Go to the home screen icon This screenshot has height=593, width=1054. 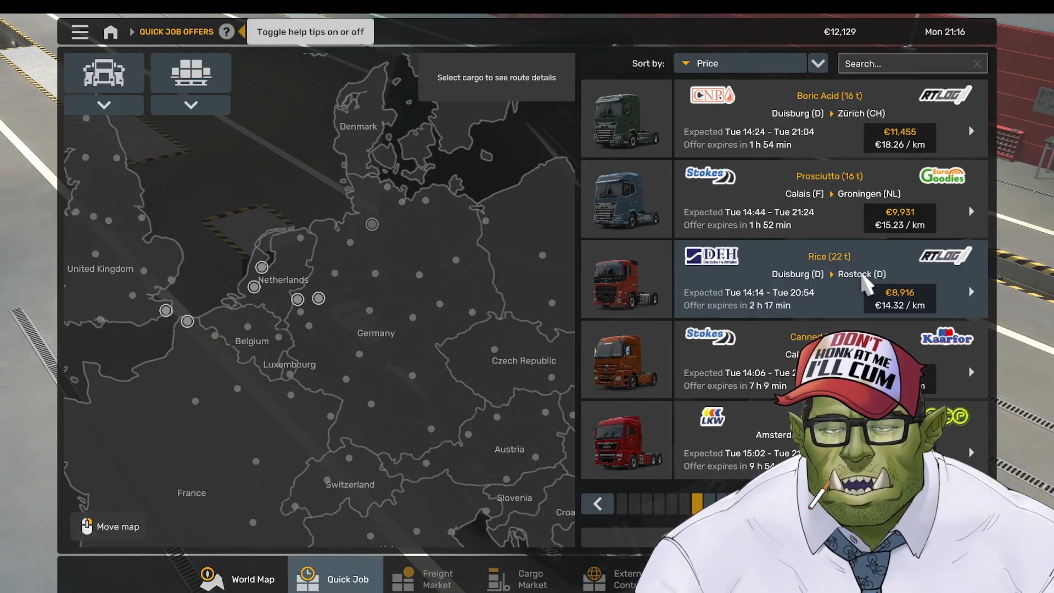(110, 32)
